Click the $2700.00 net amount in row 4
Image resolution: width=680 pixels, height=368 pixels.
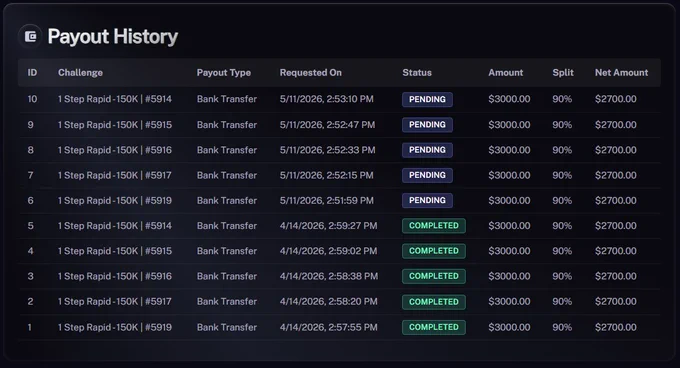[616, 251]
